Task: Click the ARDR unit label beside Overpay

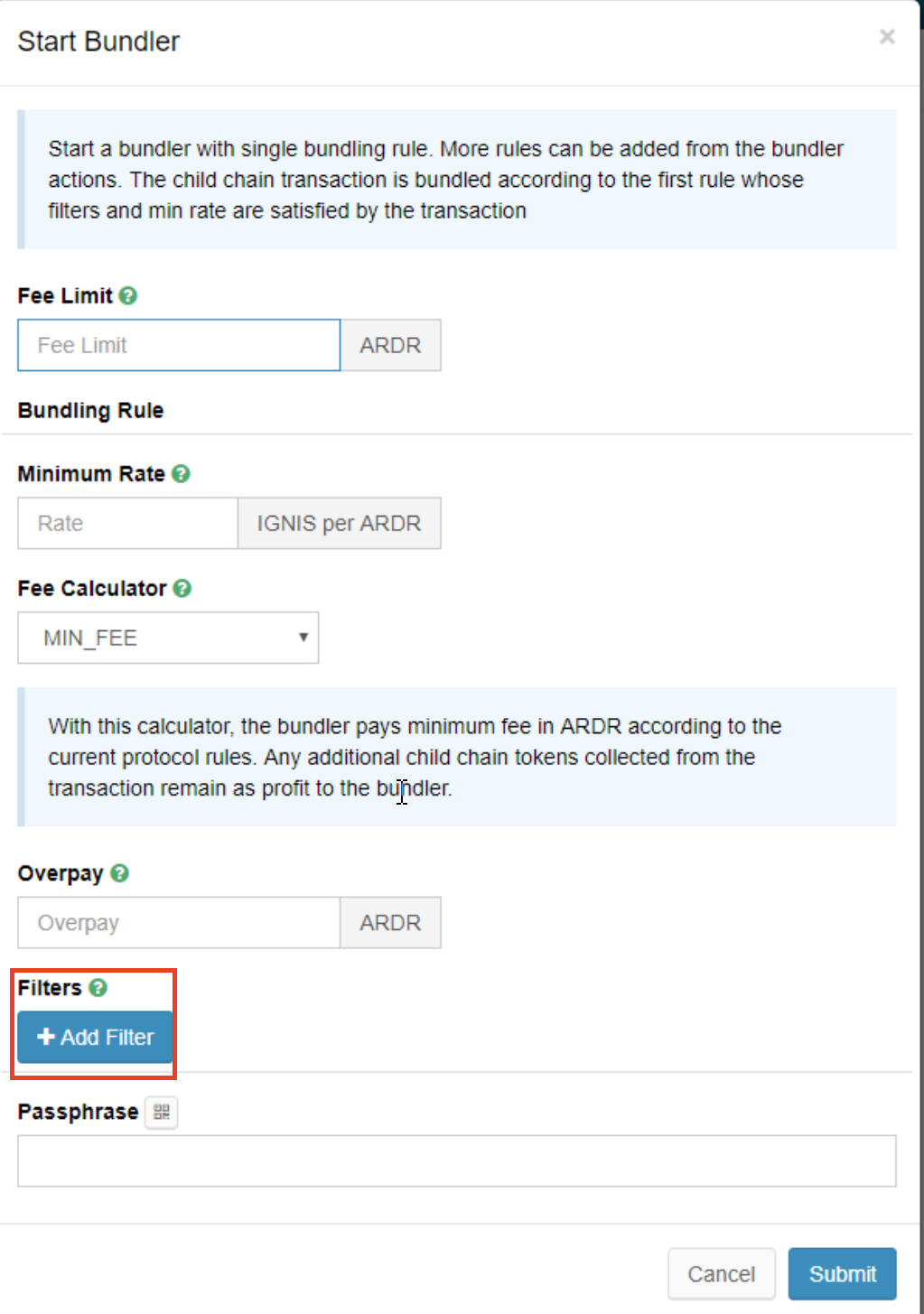Action: [x=390, y=922]
